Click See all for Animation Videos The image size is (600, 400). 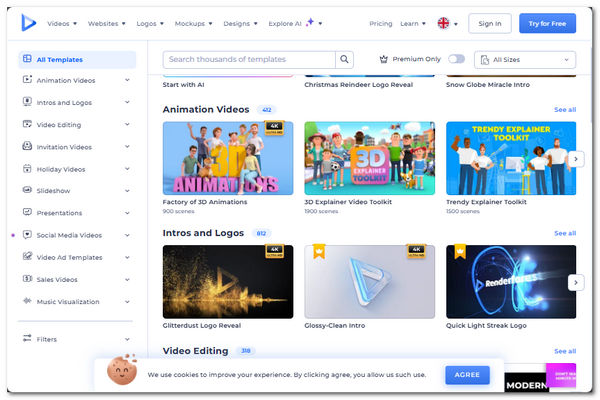565,110
